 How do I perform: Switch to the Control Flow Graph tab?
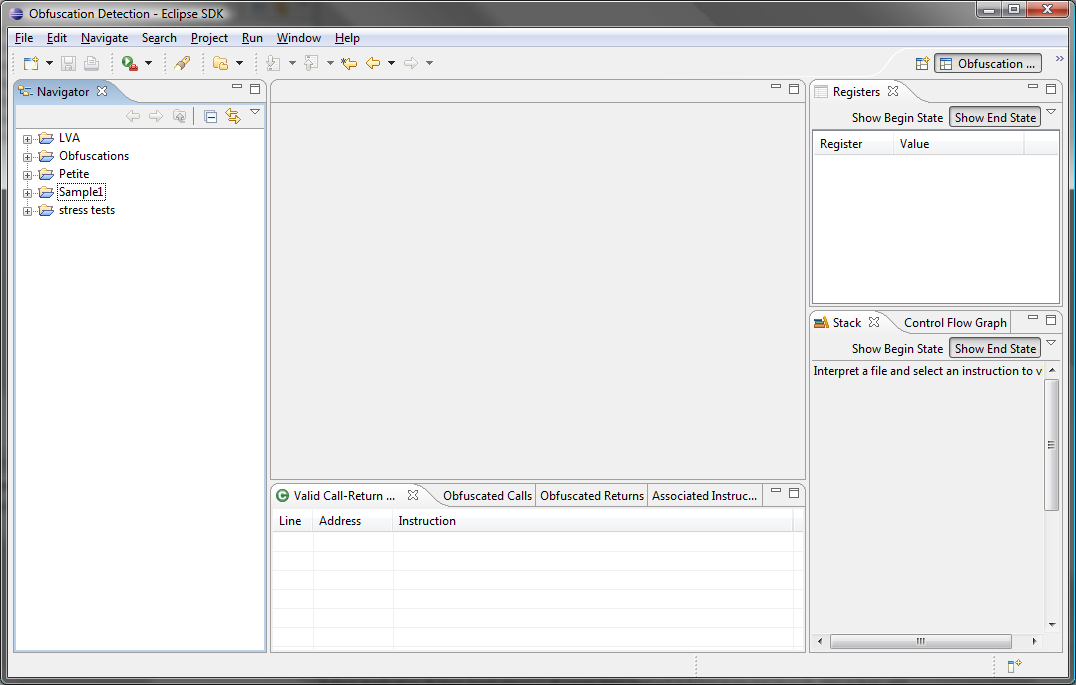955,323
